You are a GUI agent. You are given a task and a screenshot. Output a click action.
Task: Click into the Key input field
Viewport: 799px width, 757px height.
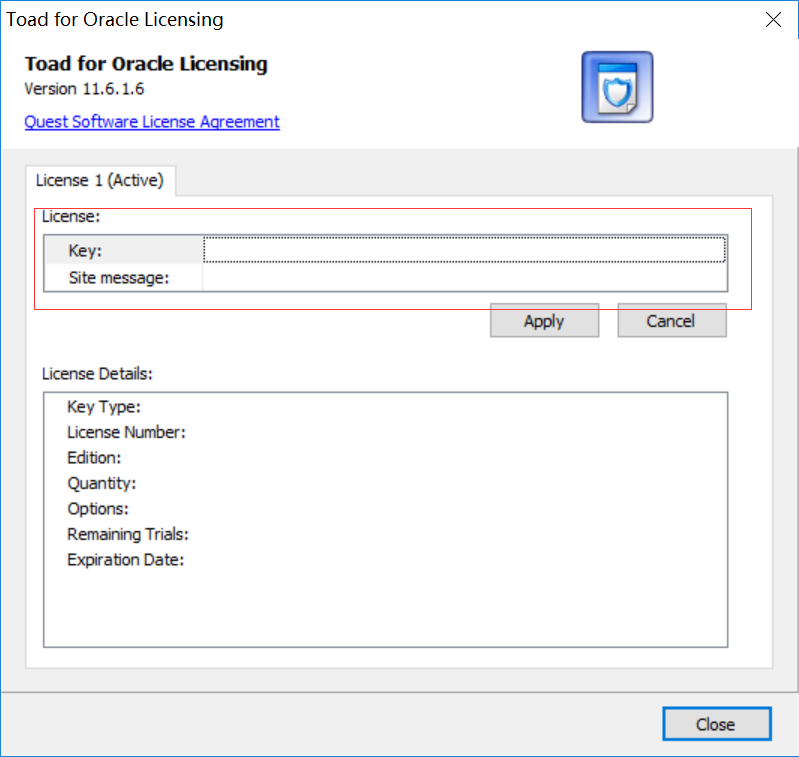click(464, 250)
